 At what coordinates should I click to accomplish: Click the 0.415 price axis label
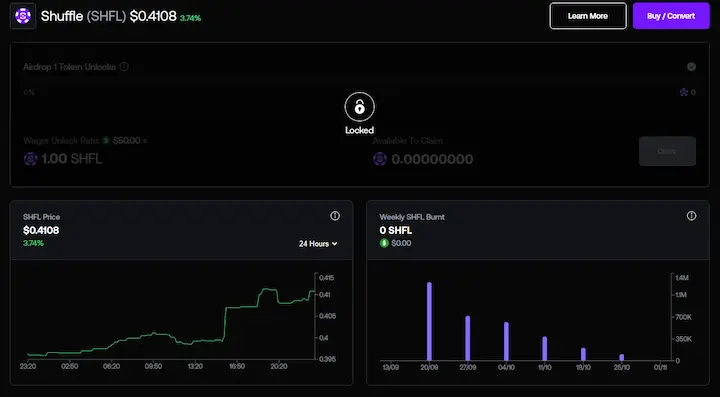(327, 278)
